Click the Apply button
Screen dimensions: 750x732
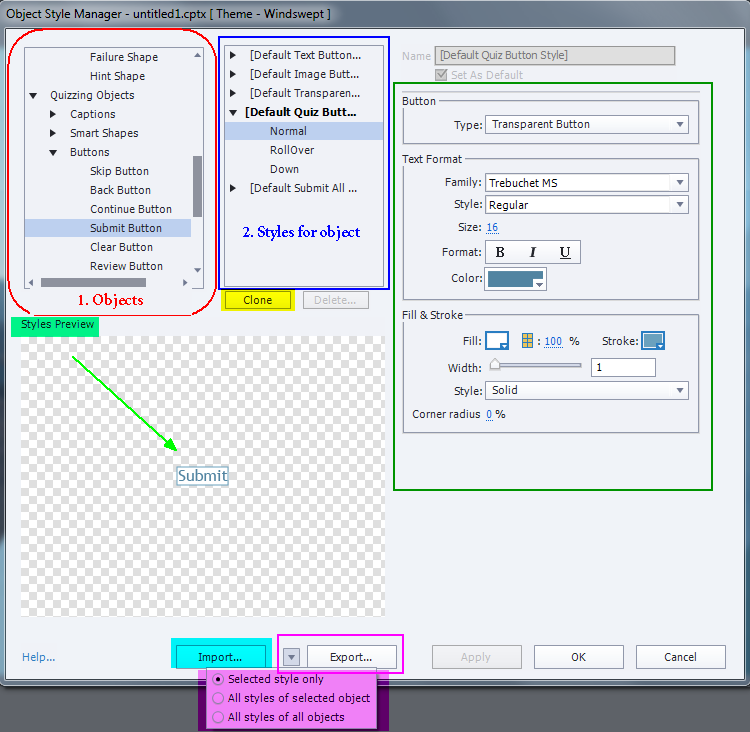pyautogui.click(x=476, y=657)
